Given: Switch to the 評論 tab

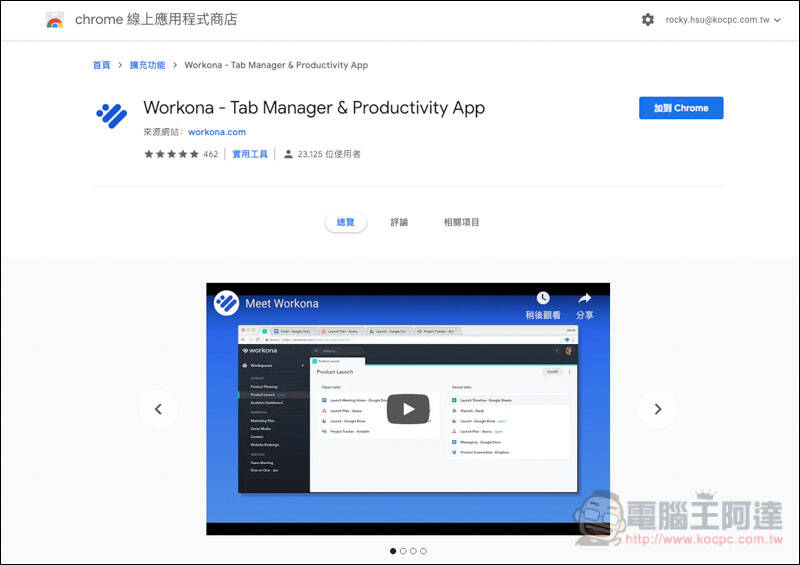Looking at the screenshot, I should point(399,222).
